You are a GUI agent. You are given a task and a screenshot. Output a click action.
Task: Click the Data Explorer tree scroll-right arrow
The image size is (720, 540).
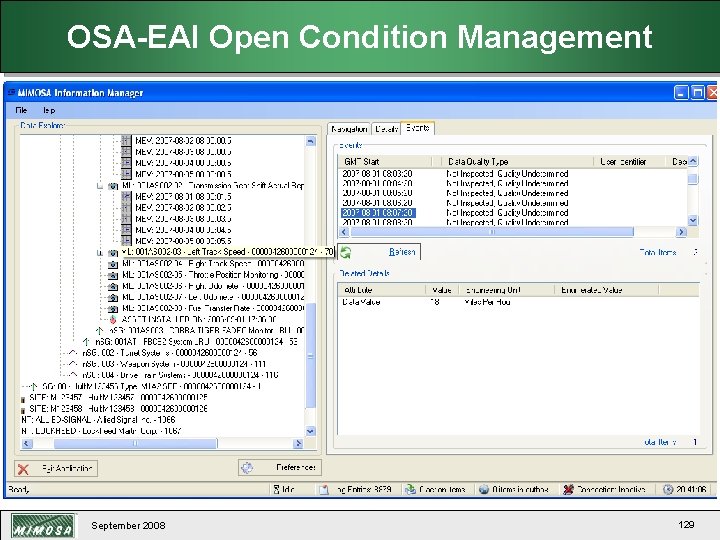pyautogui.click(x=298, y=444)
